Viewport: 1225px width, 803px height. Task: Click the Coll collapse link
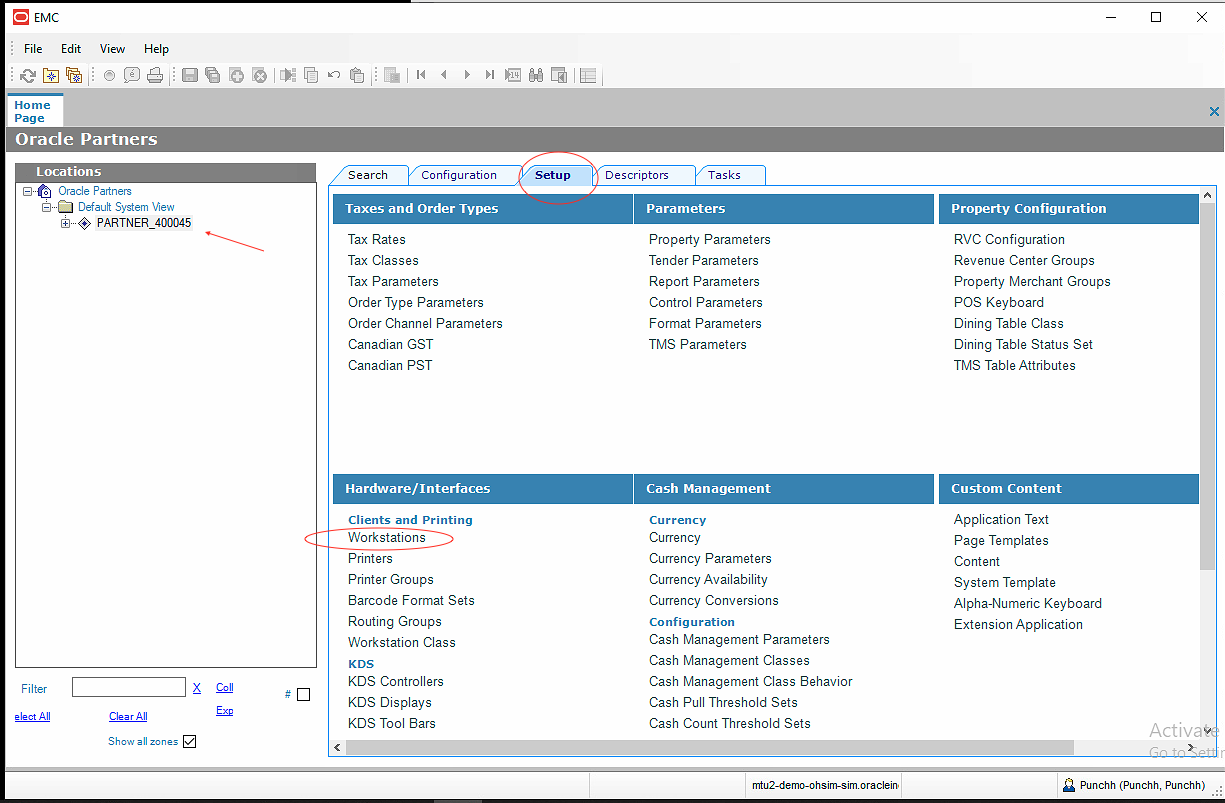click(225, 687)
